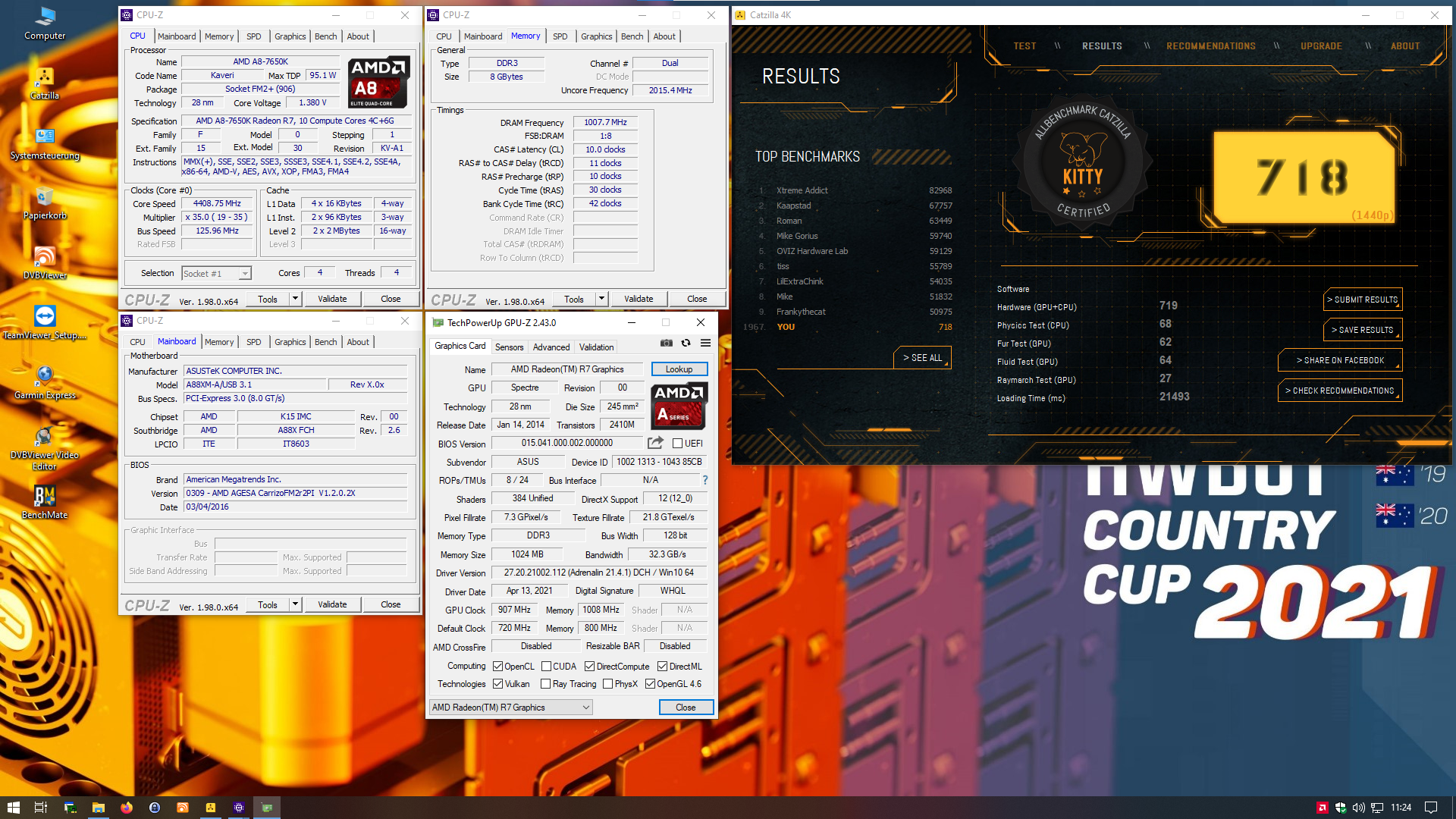Click Close button in GPU-Z window
Screen dimensions: 1456x819
686,708
